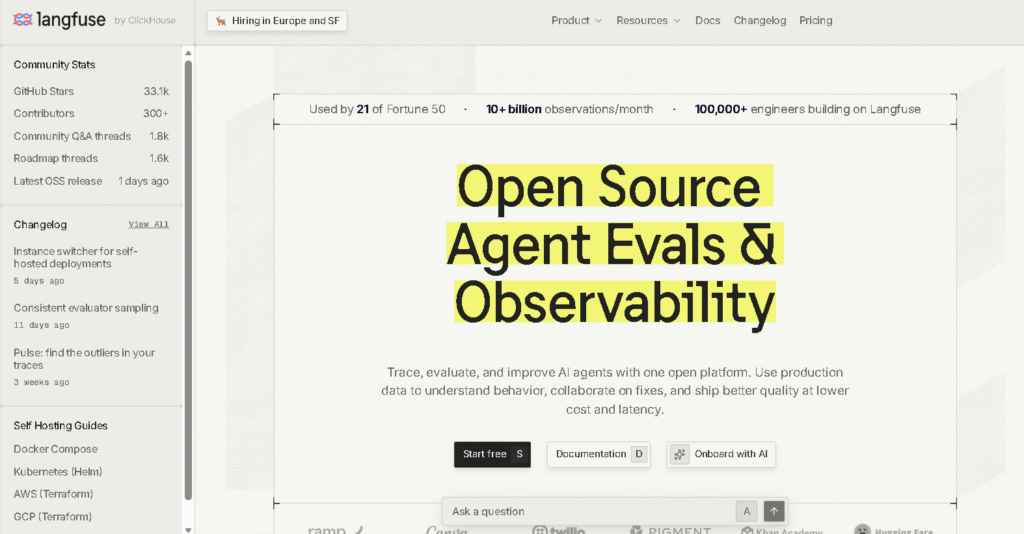Expand the Resources menu chevron
The height and width of the screenshot is (534, 1024).
677,21
